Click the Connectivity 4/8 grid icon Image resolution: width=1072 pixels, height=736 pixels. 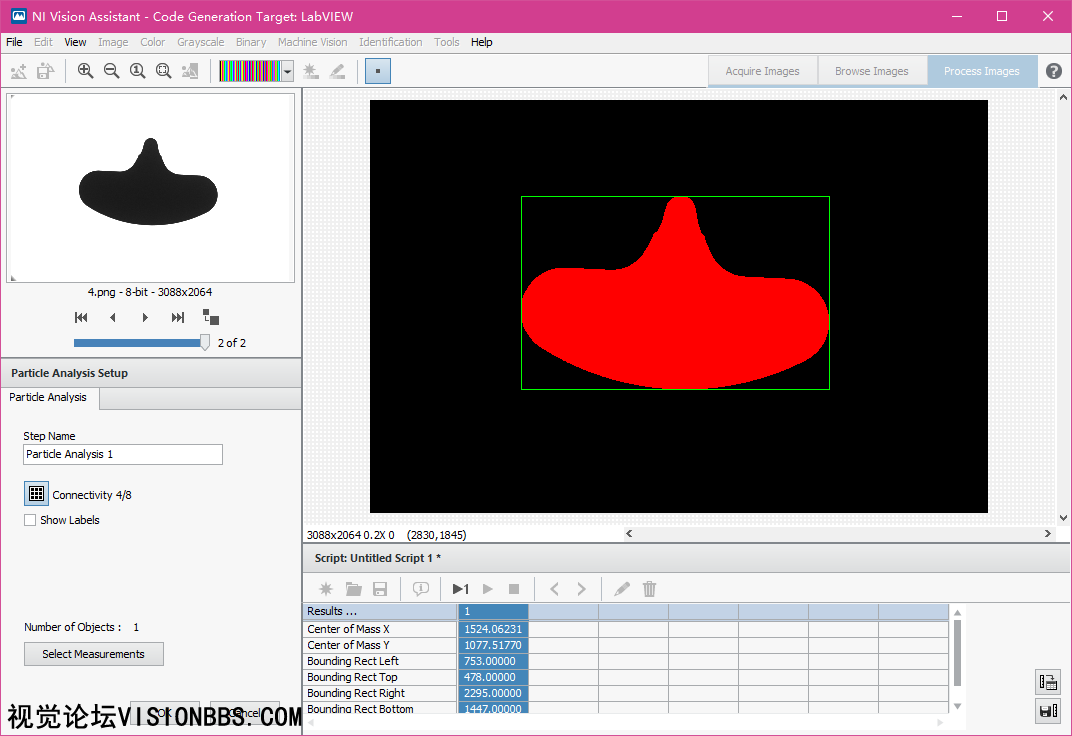pyautogui.click(x=36, y=494)
